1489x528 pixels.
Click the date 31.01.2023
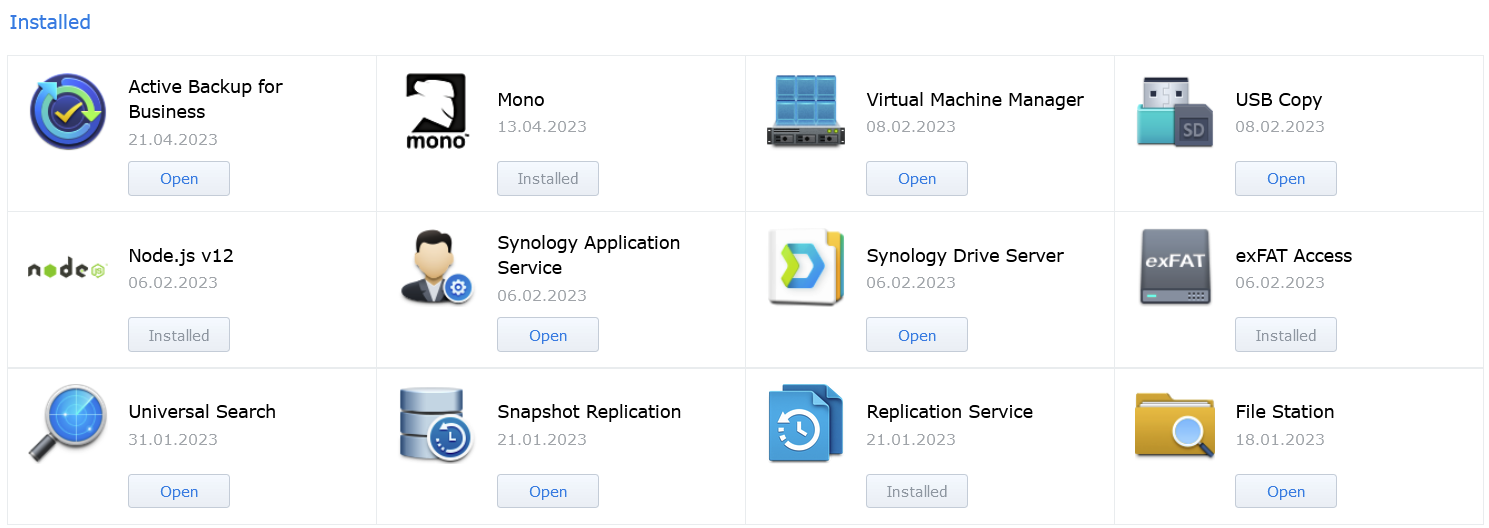(173, 439)
